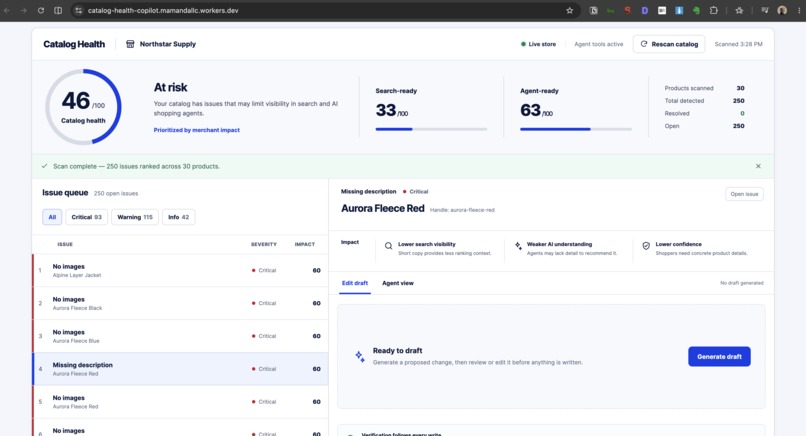Screen dimensions: 806x436
Task: Open the green Evernote elephant extension
Action: coord(696,10)
